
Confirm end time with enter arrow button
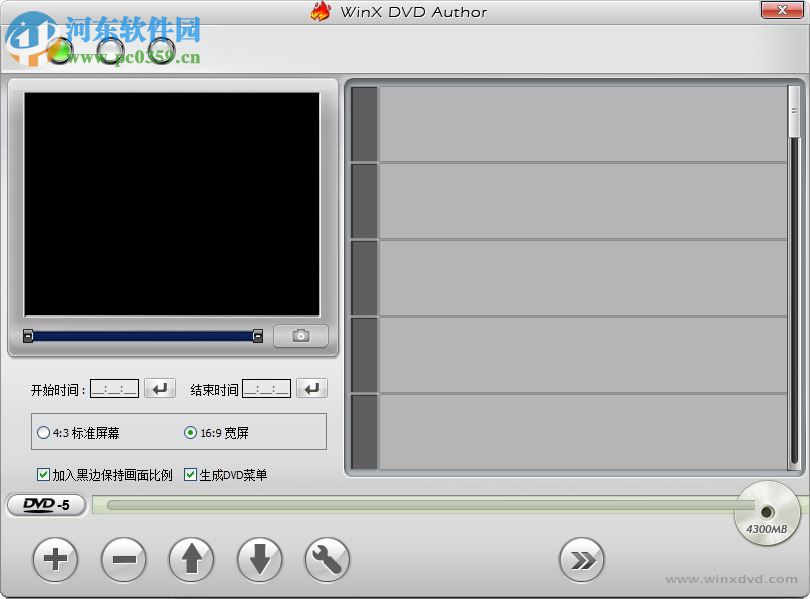(x=312, y=388)
